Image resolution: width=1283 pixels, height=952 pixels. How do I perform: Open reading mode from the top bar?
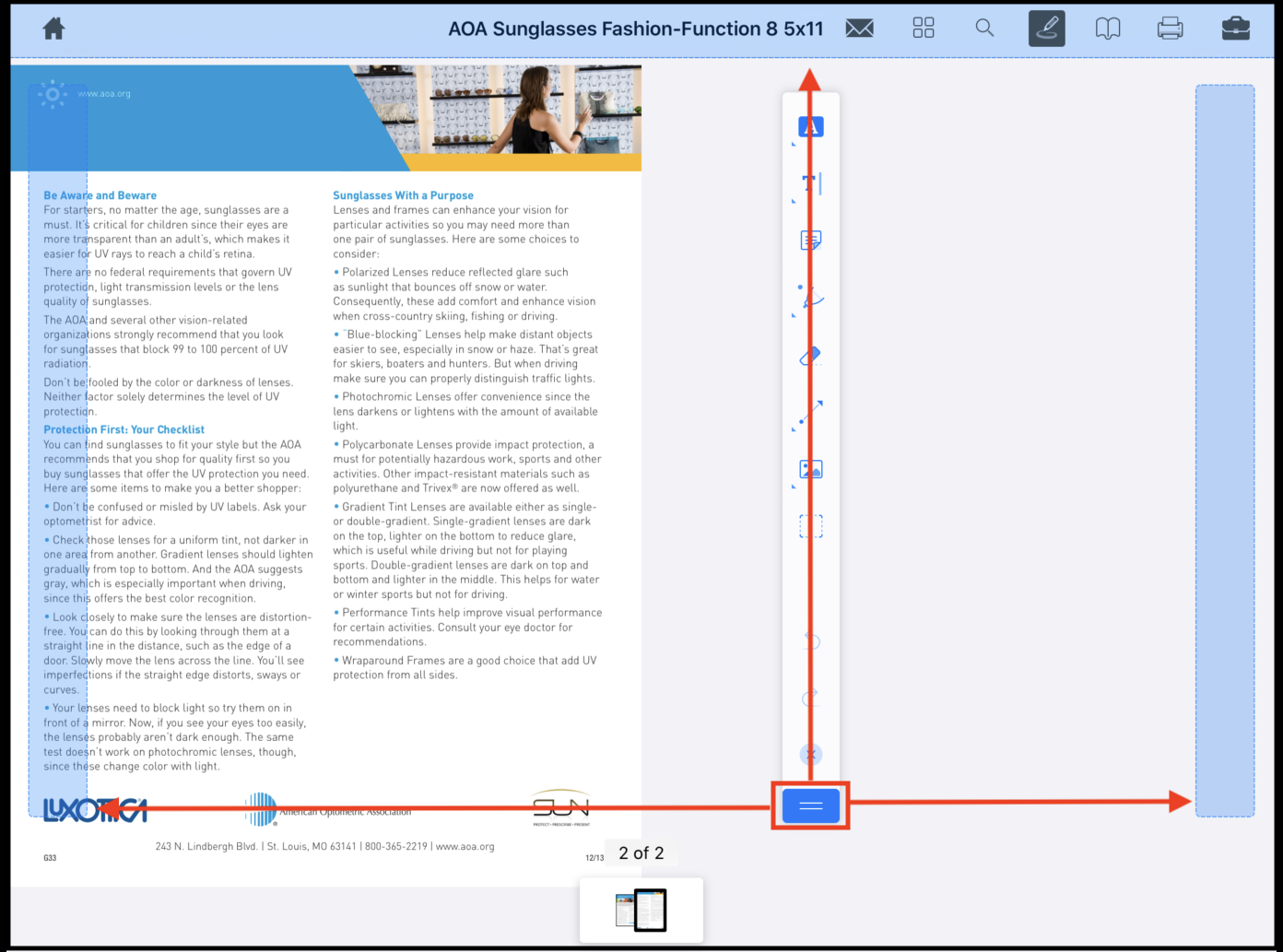(x=1107, y=28)
